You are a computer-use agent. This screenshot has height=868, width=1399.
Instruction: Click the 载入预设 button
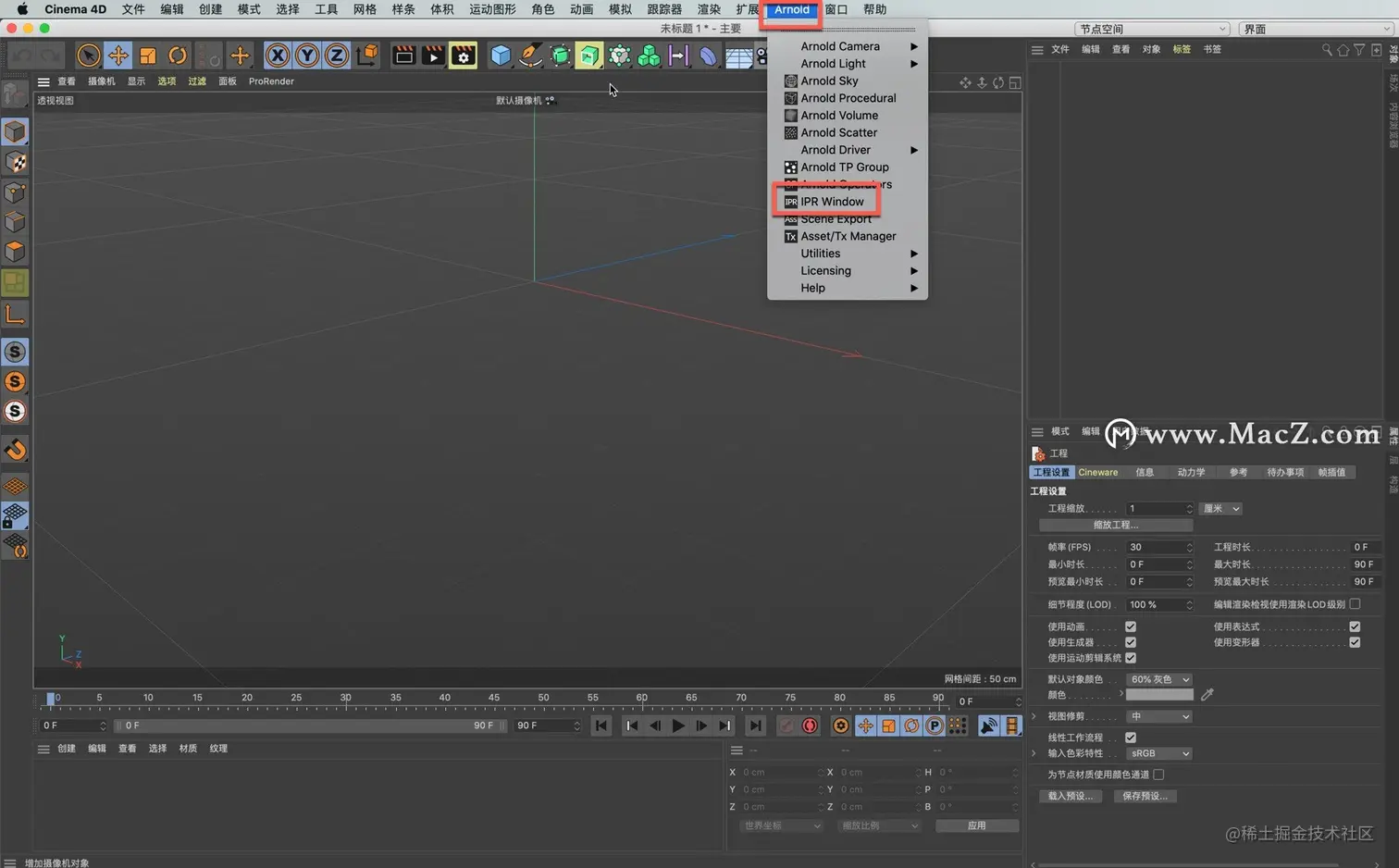tap(1071, 796)
